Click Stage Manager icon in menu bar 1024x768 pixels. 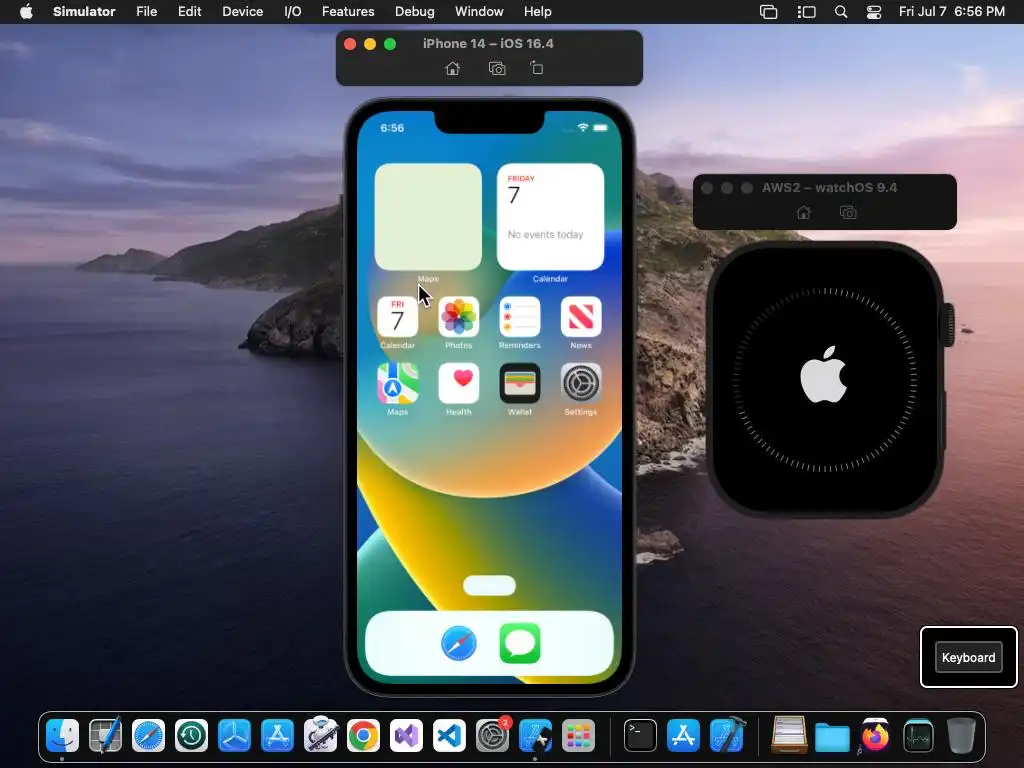tap(807, 12)
